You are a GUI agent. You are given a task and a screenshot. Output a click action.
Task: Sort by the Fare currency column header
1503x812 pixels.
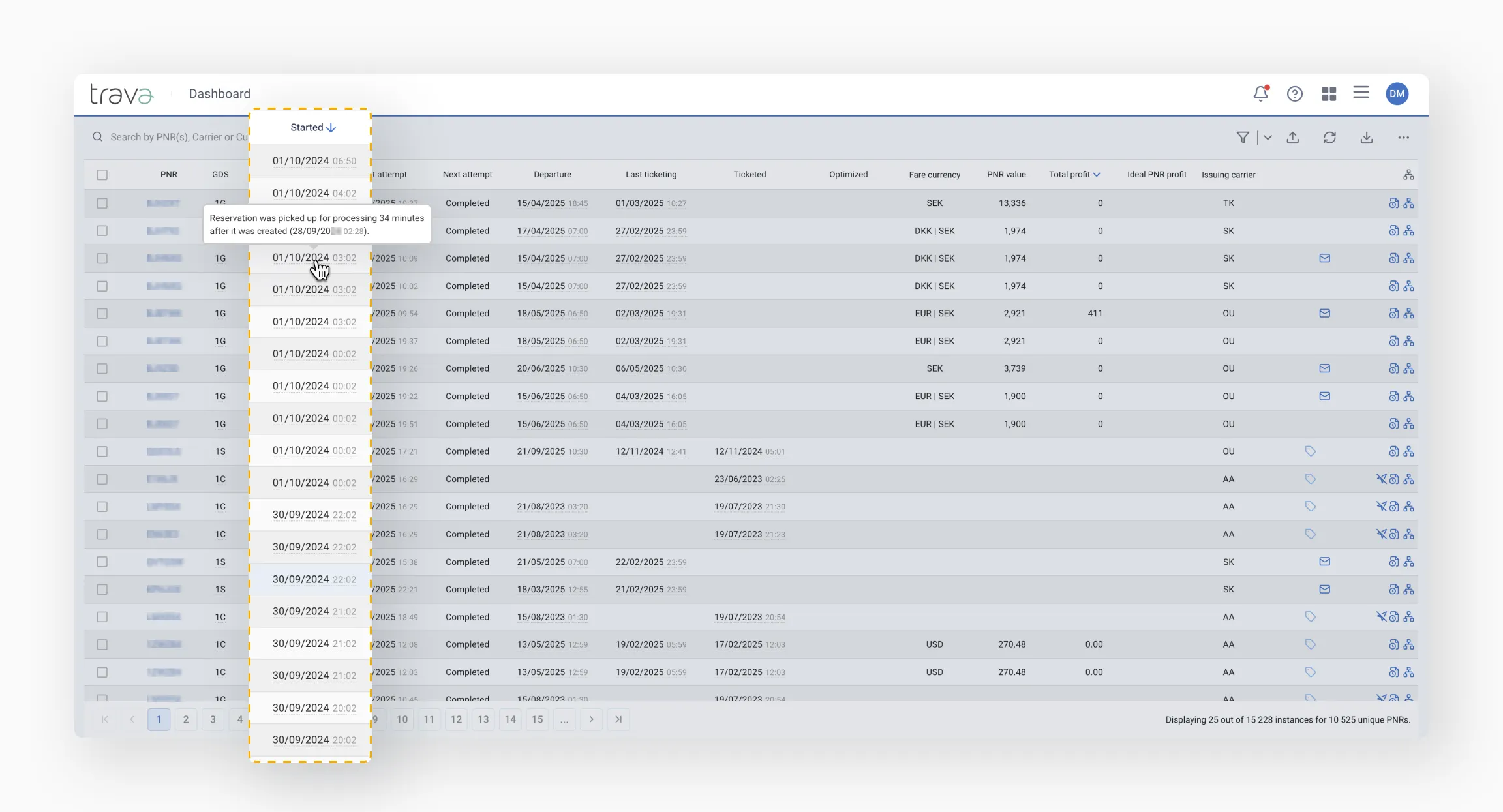coord(934,175)
